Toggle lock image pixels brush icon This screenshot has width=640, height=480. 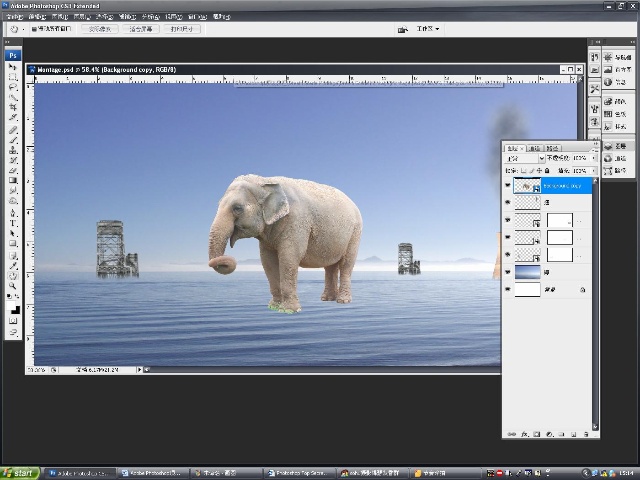(x=532, y=171)
